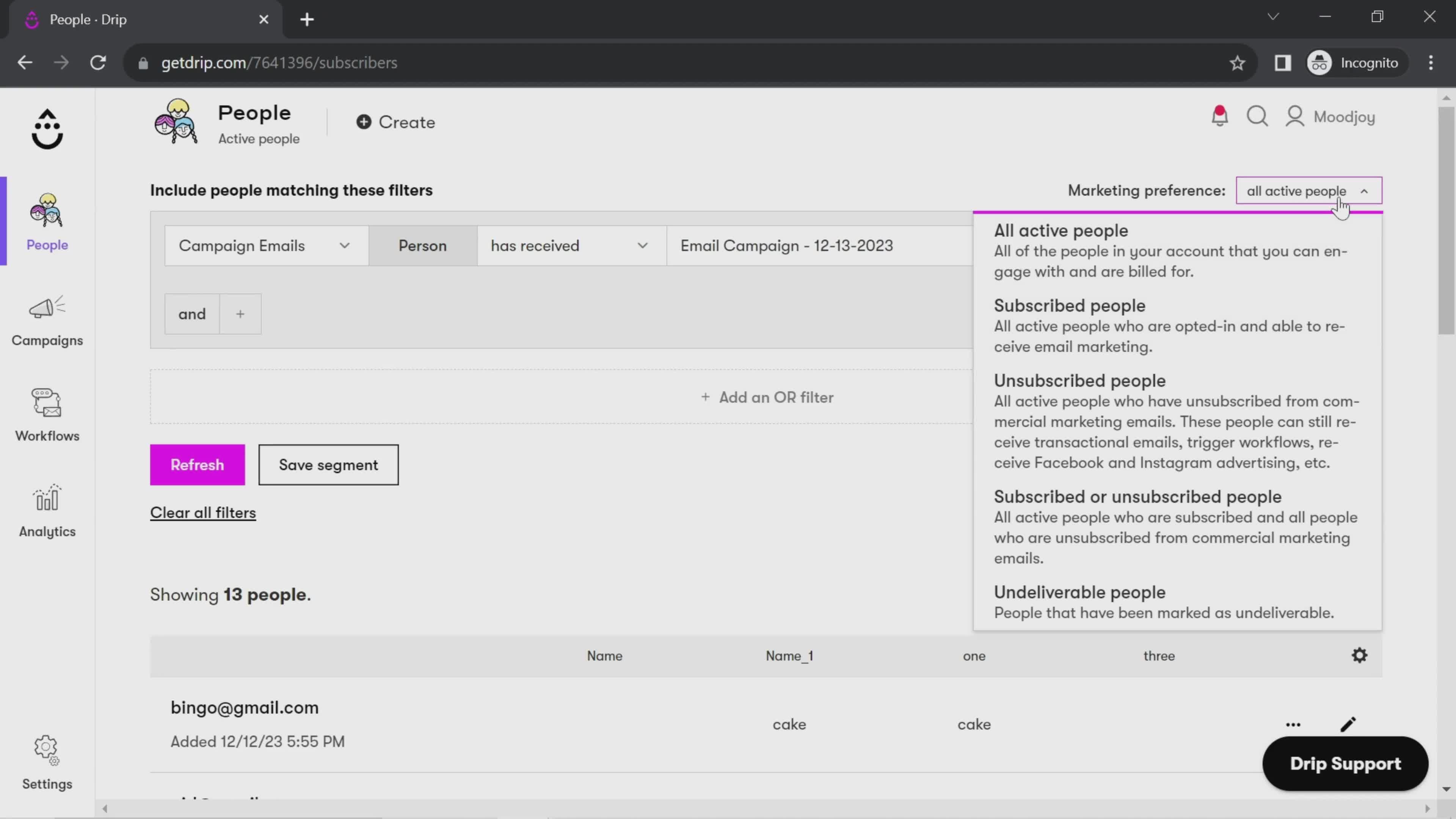The height and width of the screenshot is (819, 1456).
Task: Open a new browser tab
Action: coord(307,20)
